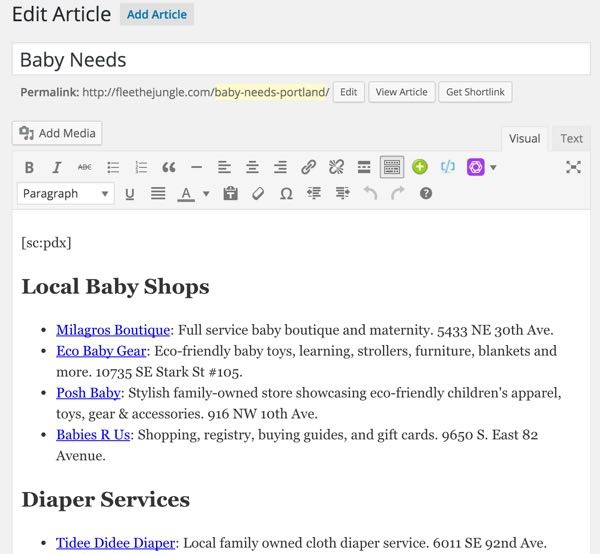Insert a bulleted list
Image resolution: width=600 pixels, height=554 pixels.
point(113,167)
